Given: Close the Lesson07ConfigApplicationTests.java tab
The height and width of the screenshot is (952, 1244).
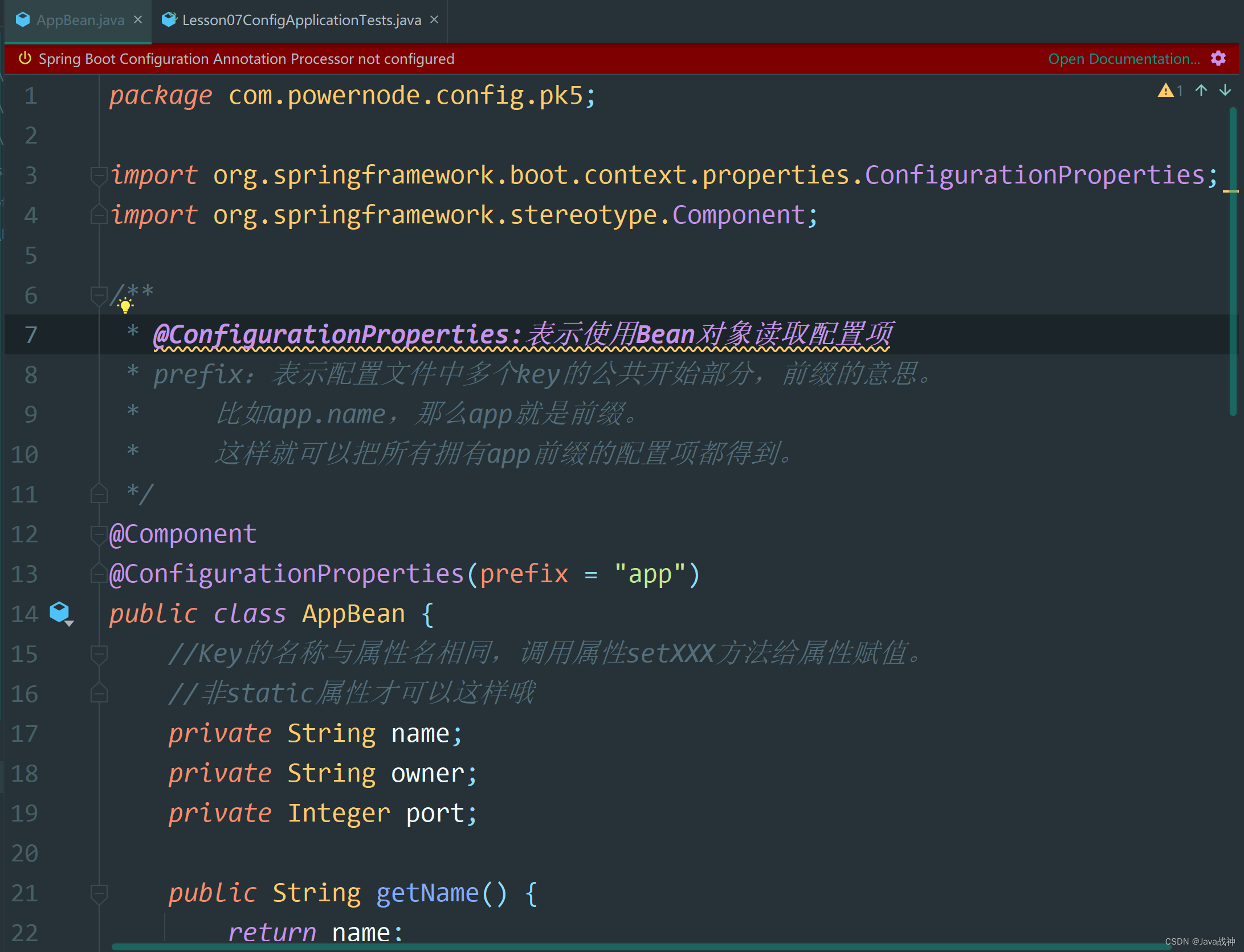Looking at the screenshot, I should click(x=434, y=20).
